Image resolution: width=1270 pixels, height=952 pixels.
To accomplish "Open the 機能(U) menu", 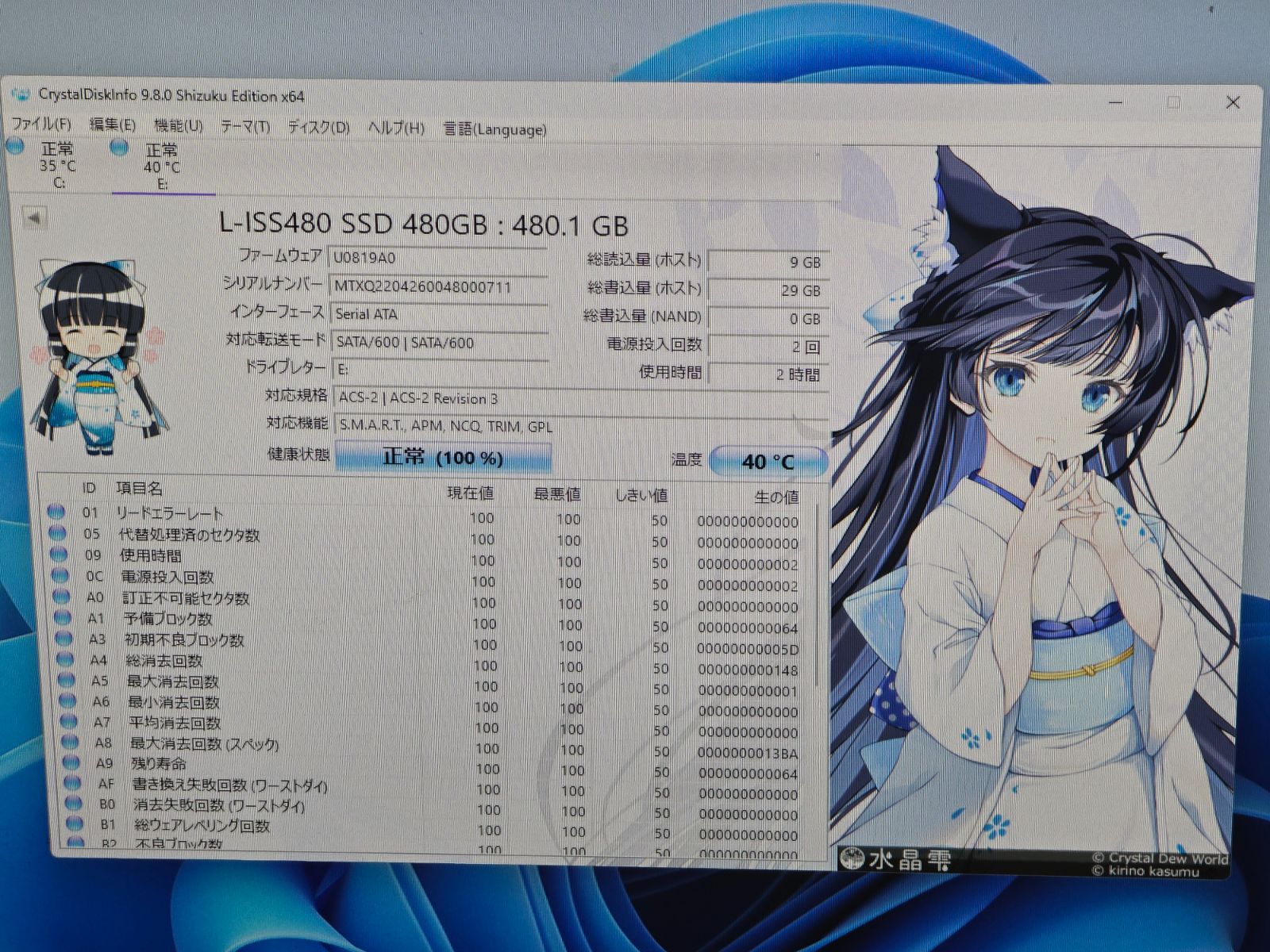I will (x=179, y=125).
